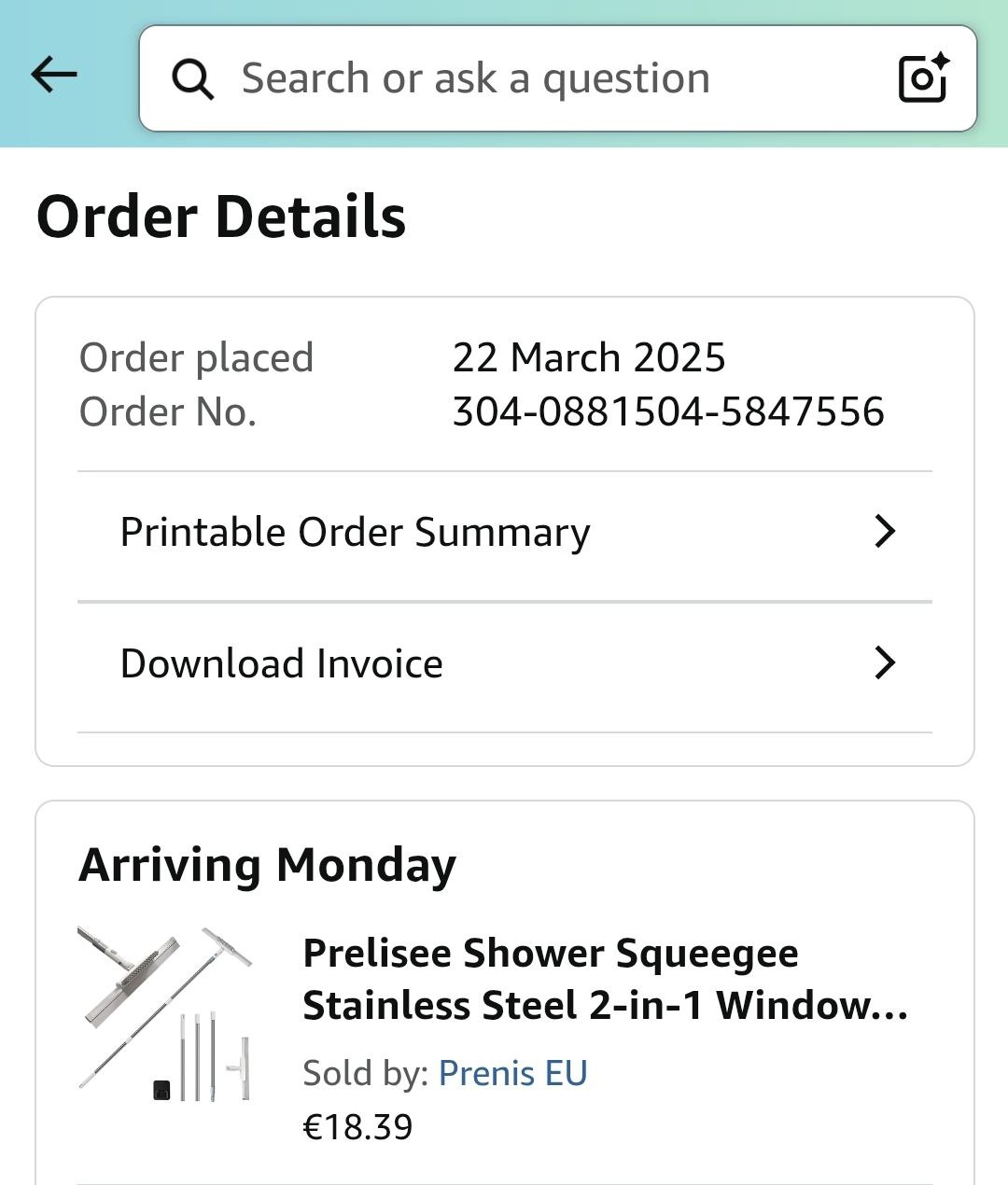Tap the chevron beside Printable Order Summary
Image resolution: width=1008 pixels, height=1185 pixels.
884,532
